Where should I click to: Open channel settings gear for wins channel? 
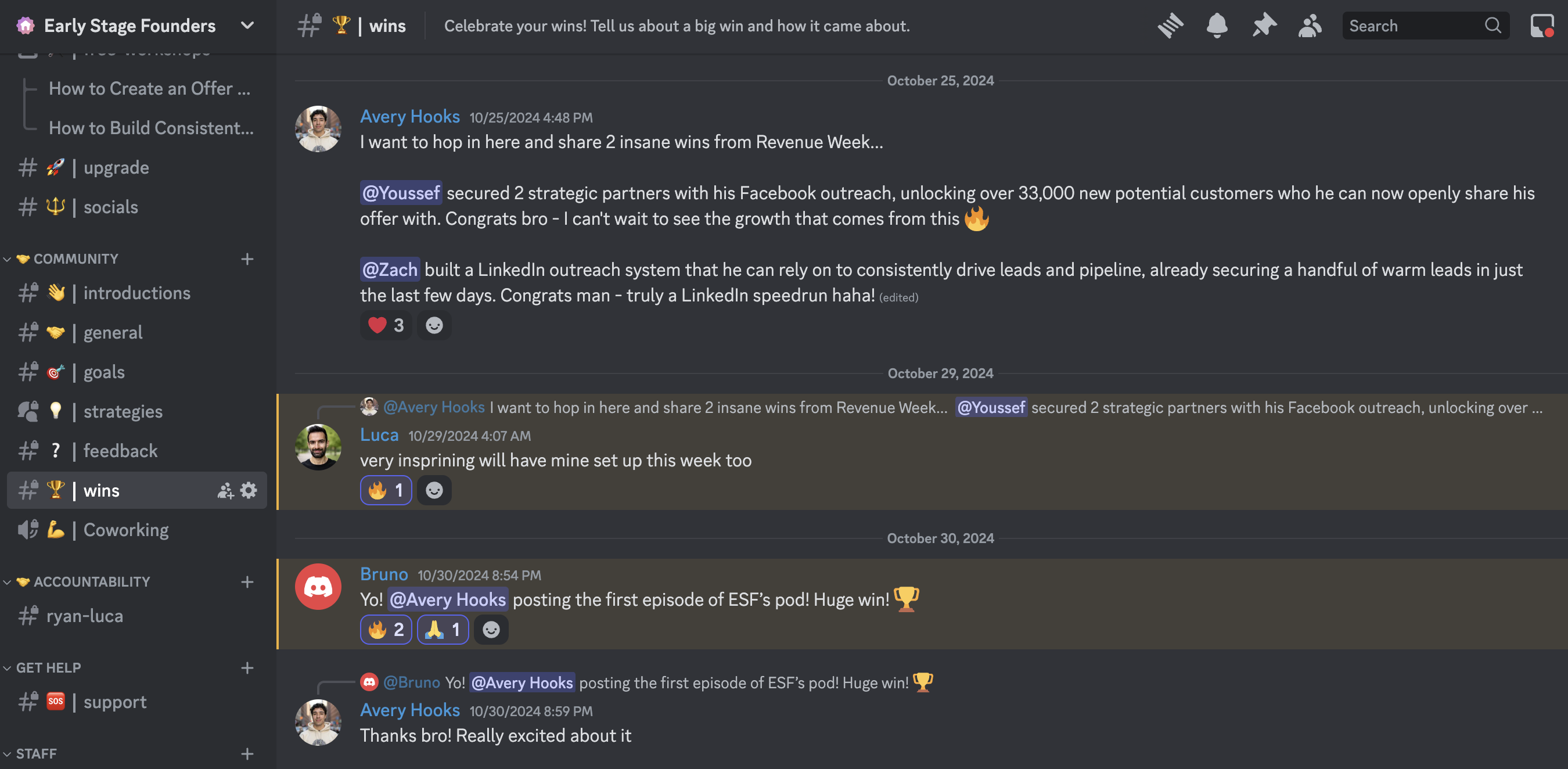[x=249, y=490]
